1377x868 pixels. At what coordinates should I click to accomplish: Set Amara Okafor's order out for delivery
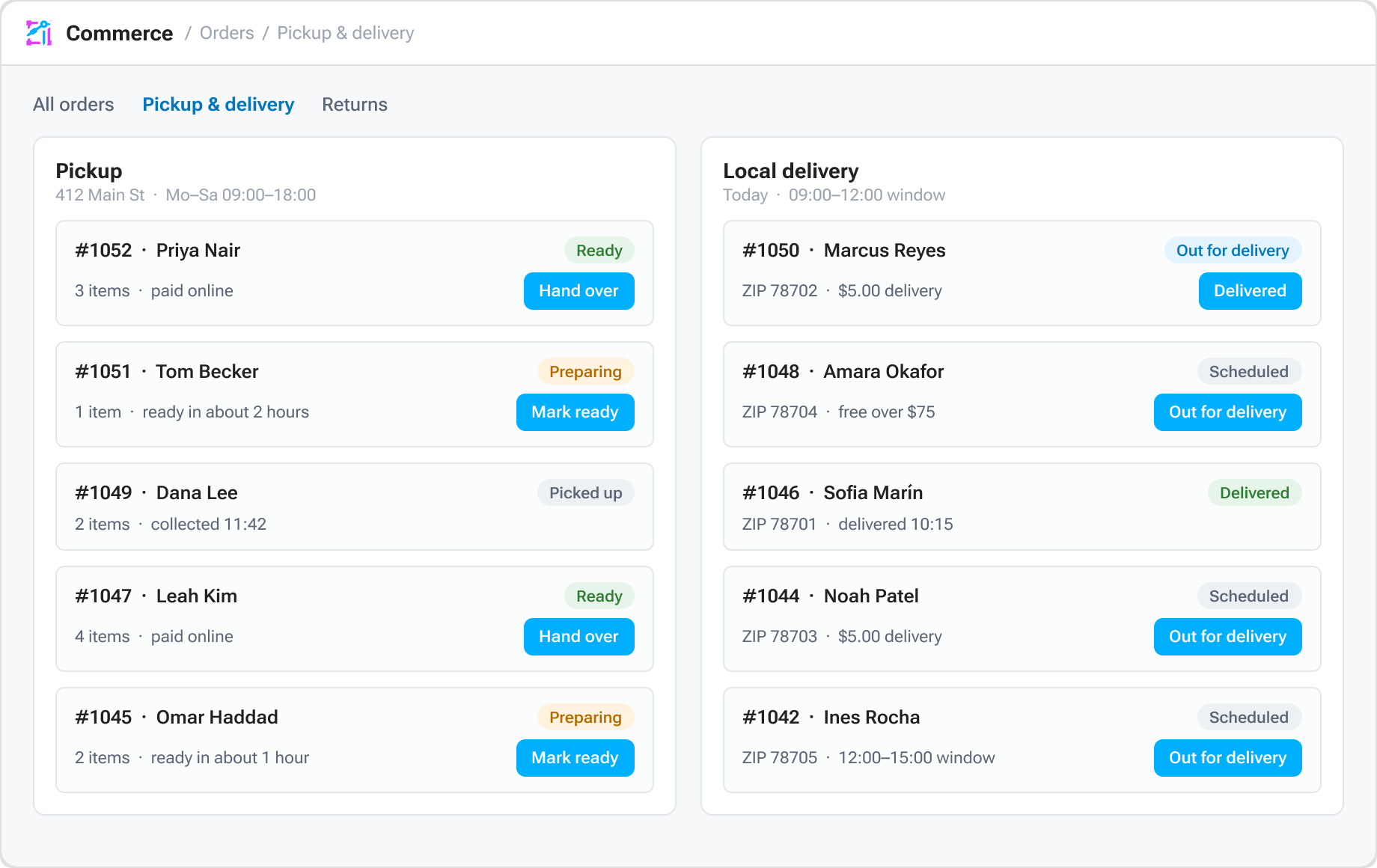tap(1228, 412)
